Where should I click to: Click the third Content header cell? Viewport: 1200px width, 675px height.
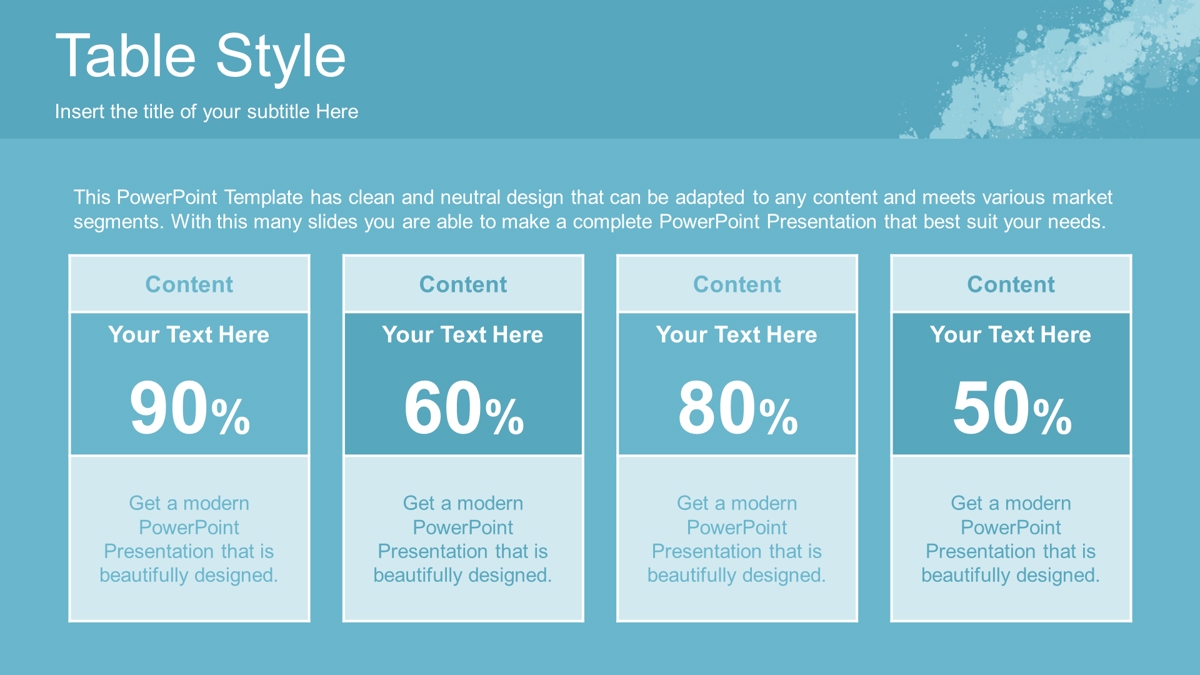(737, 284)
